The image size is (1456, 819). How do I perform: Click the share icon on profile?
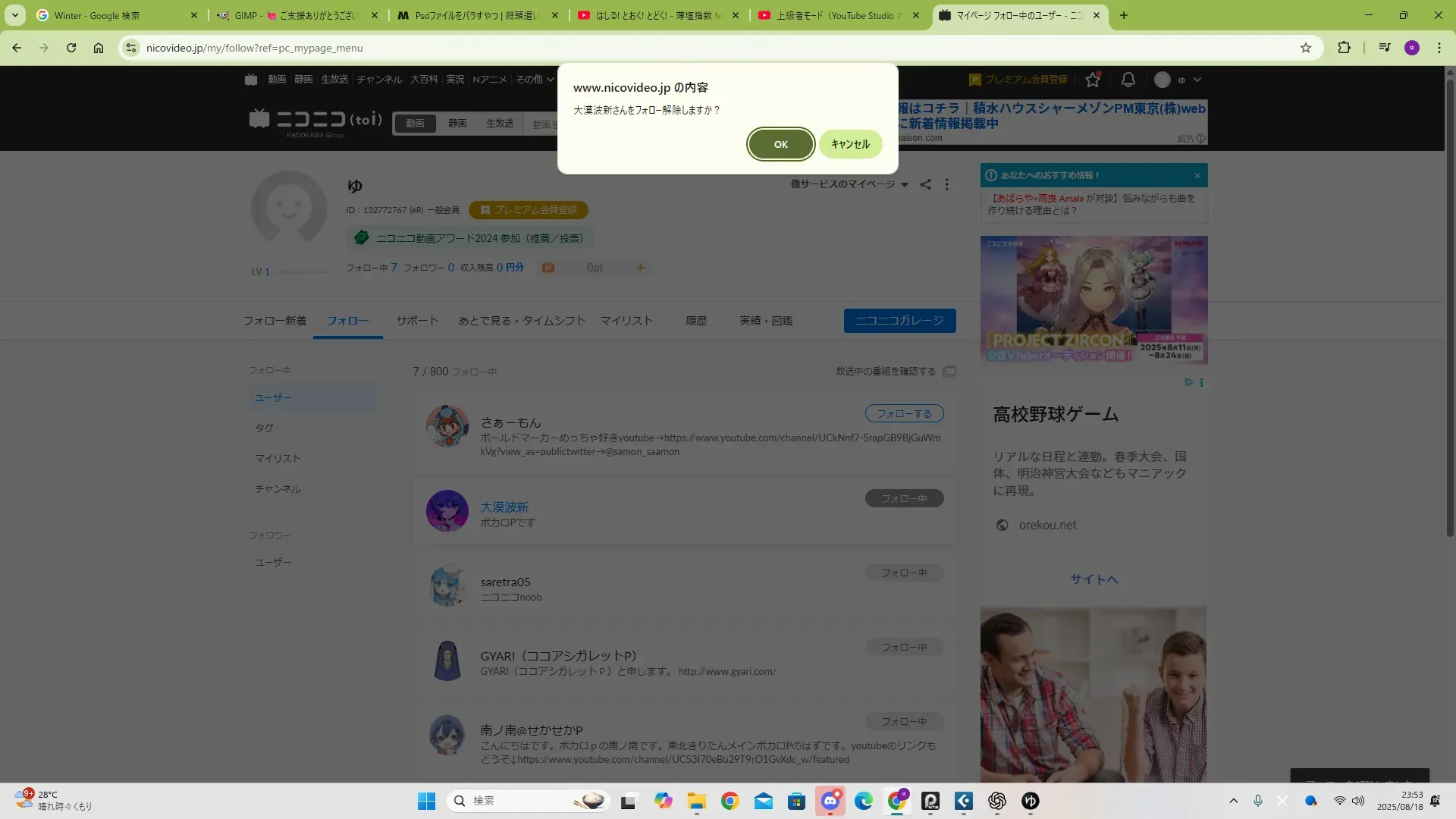click(925, 184)
